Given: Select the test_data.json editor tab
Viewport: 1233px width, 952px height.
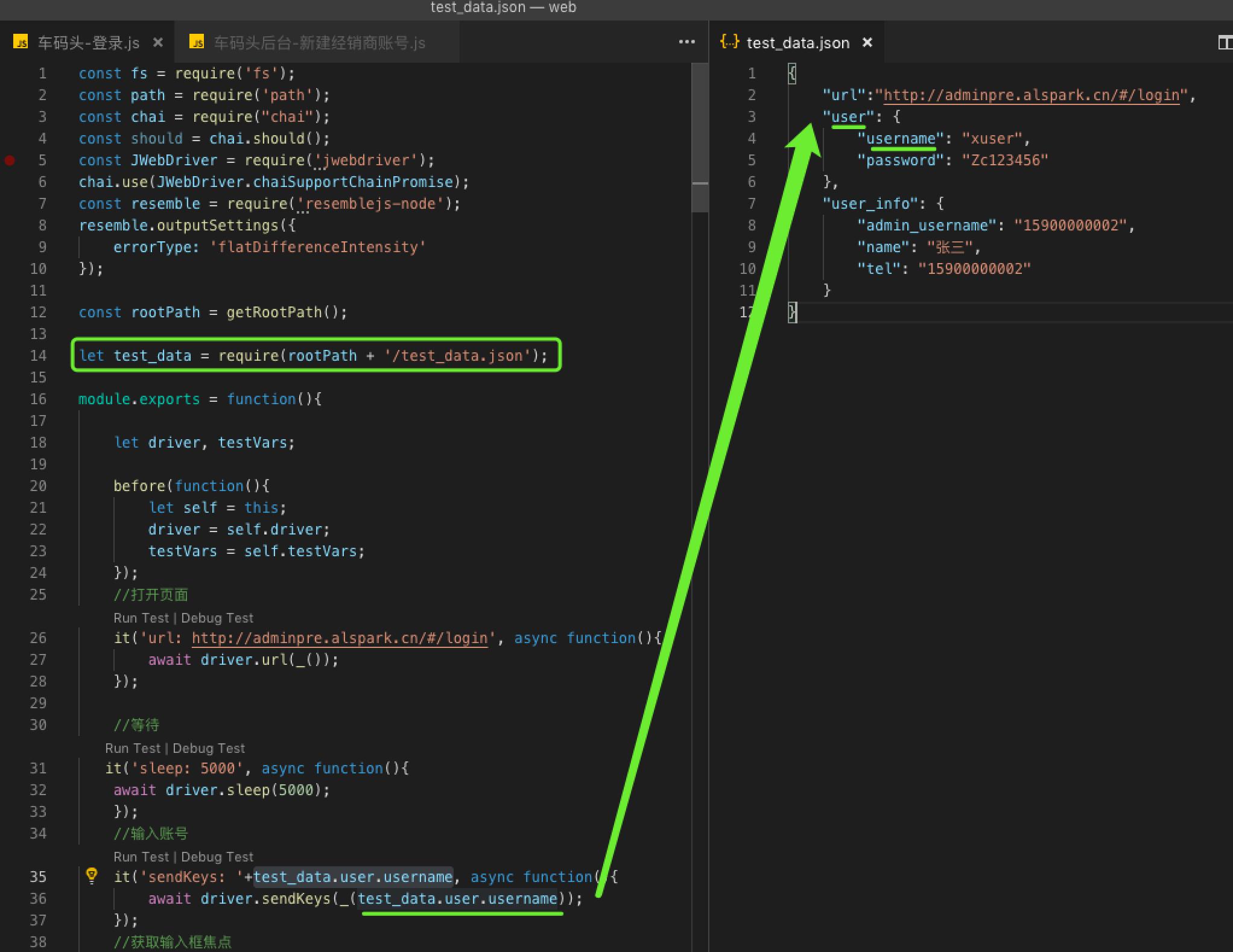Looking at the screenshot, I should (797, 43).
